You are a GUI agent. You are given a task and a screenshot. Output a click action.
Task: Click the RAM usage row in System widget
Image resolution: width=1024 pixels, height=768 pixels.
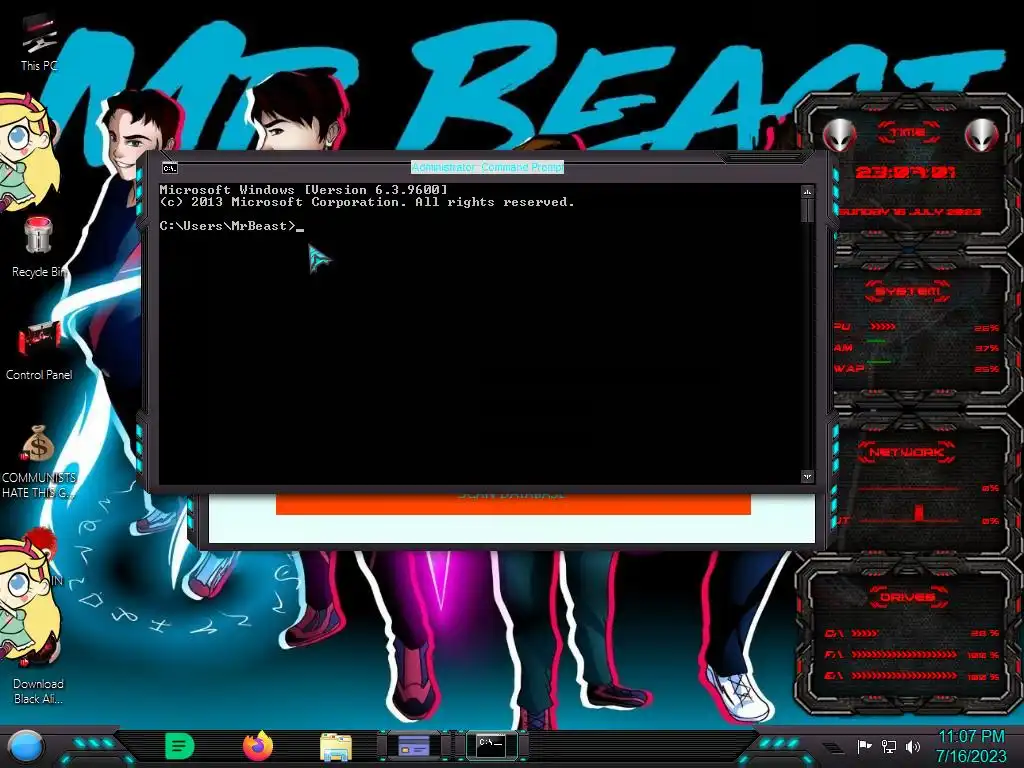point(917,348)
